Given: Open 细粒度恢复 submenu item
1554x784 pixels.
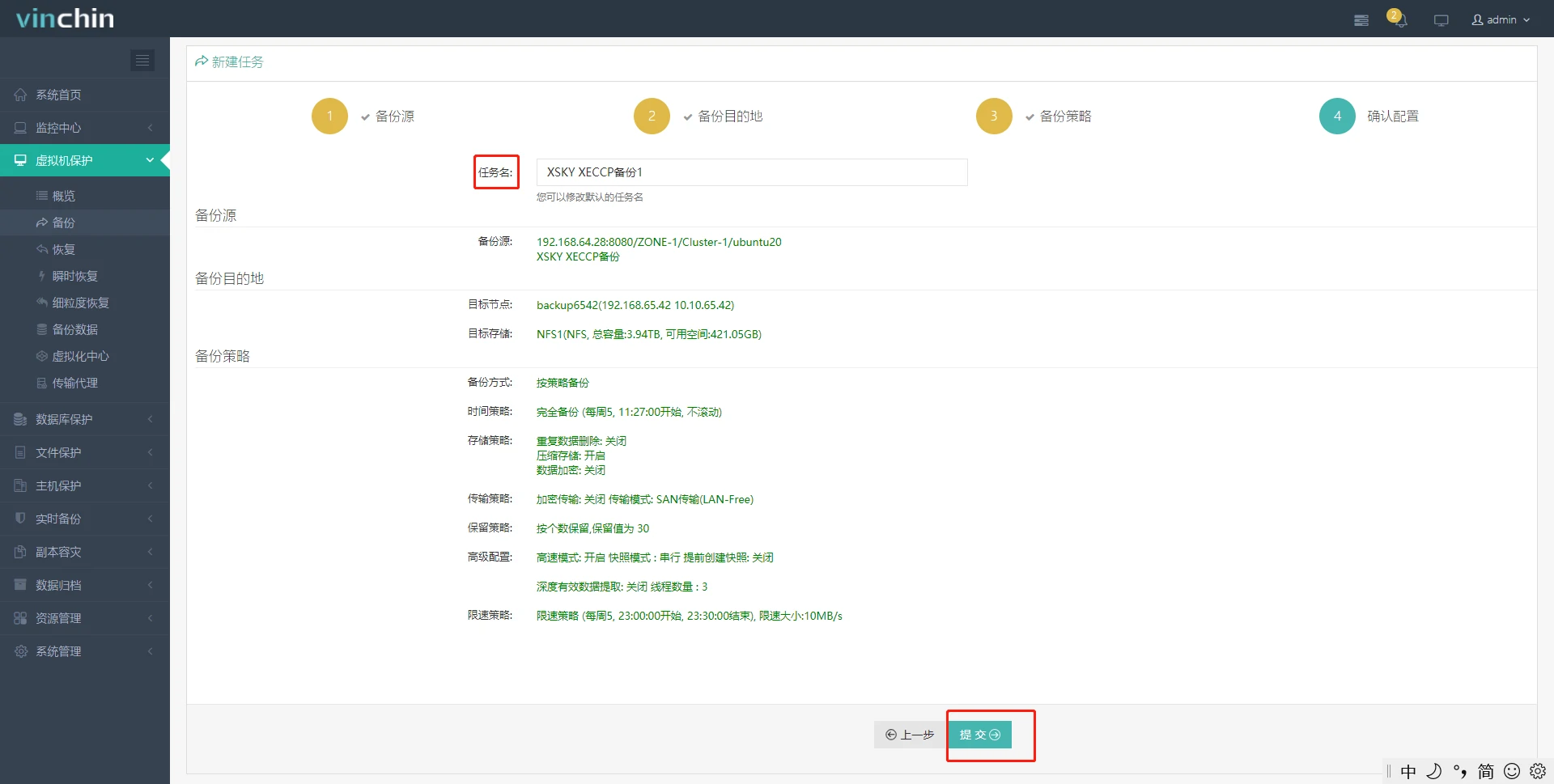Looking at the screenshot, I should pos(85,303).
